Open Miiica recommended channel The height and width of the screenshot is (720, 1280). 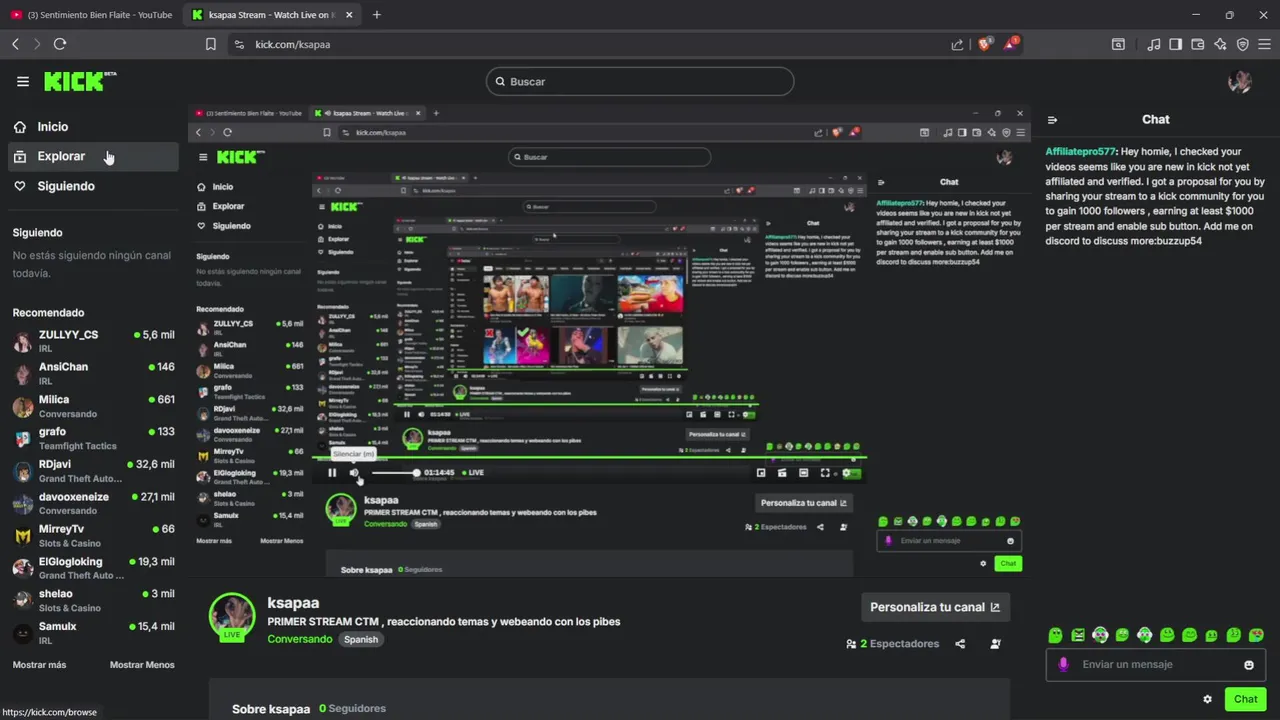[93, 406]
